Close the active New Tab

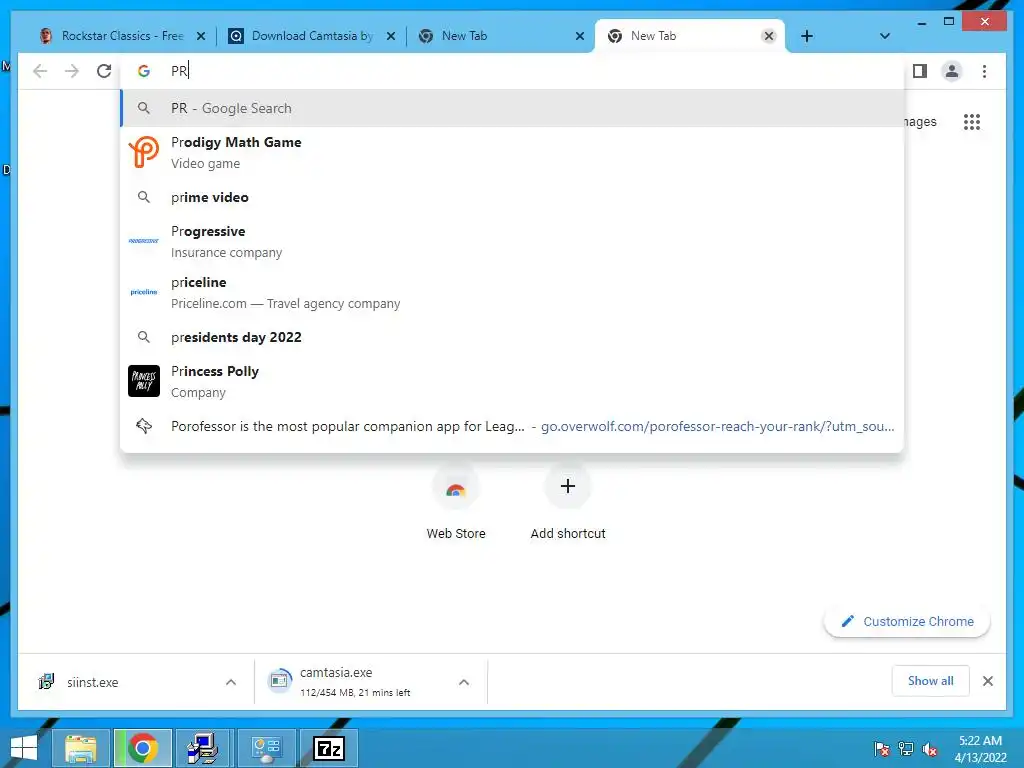point(769,36)
